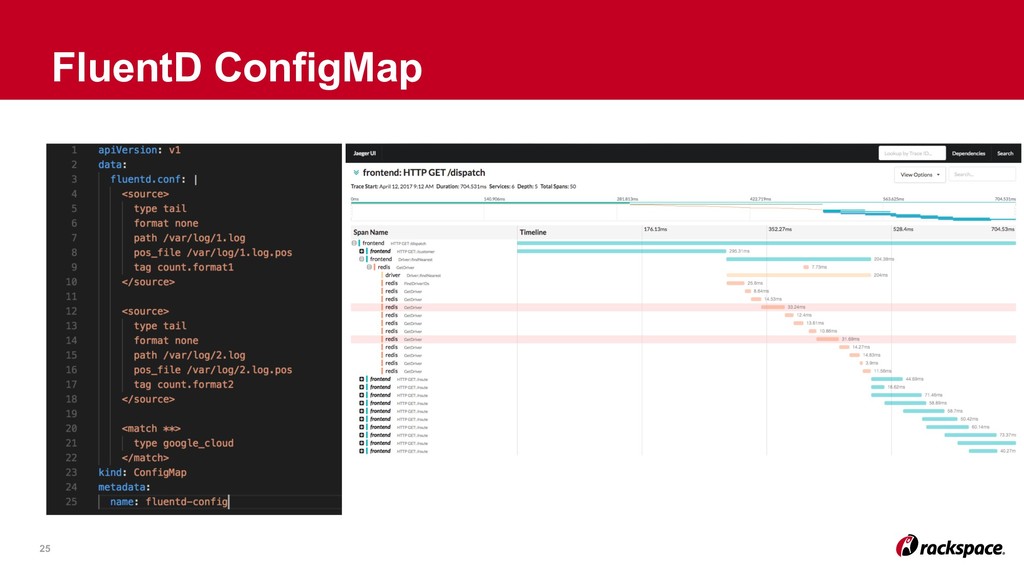Open the redis FindDriverIDs span row

[407, 283]
